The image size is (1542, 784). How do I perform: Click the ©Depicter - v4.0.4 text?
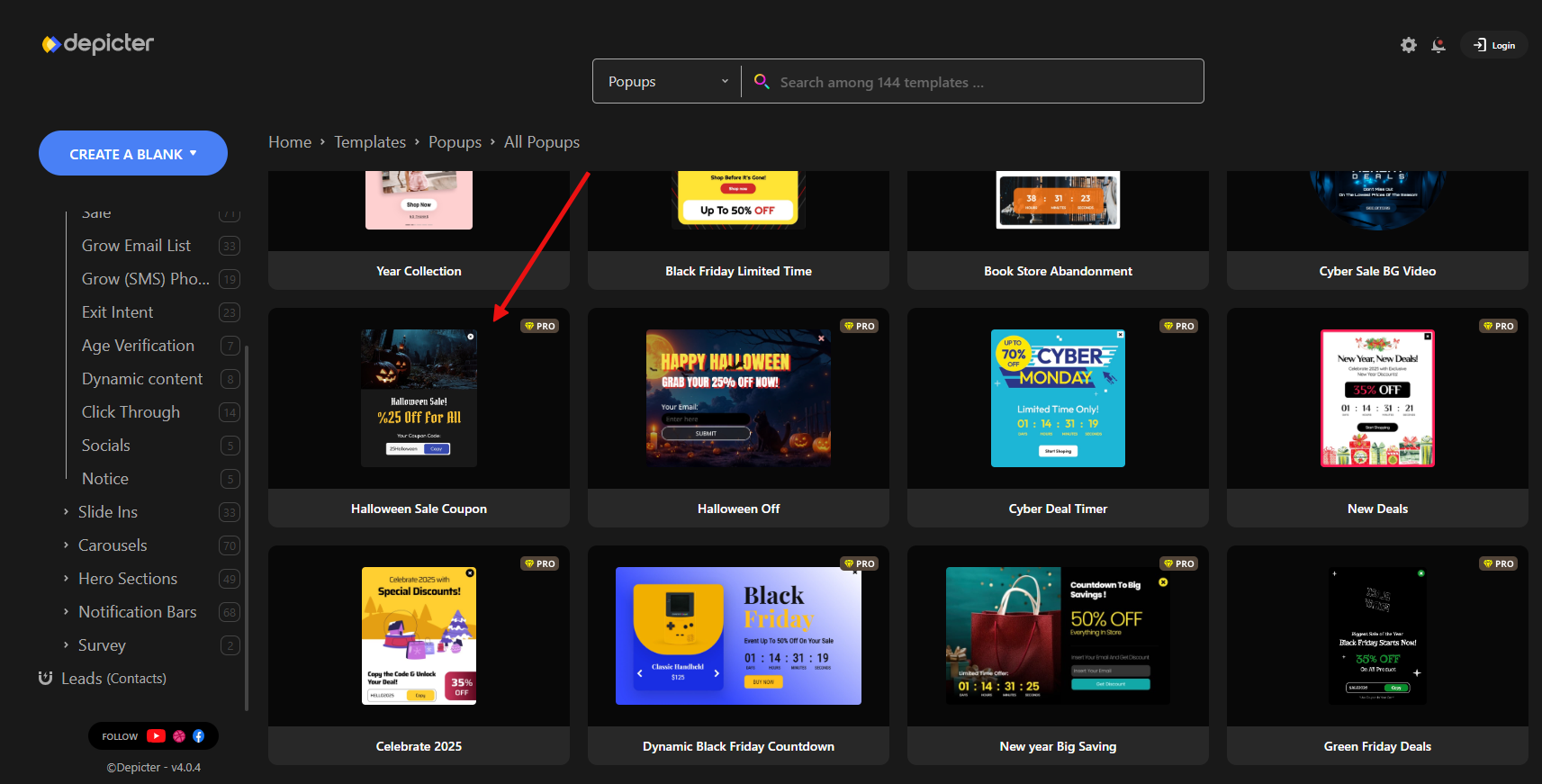(154, 768)
